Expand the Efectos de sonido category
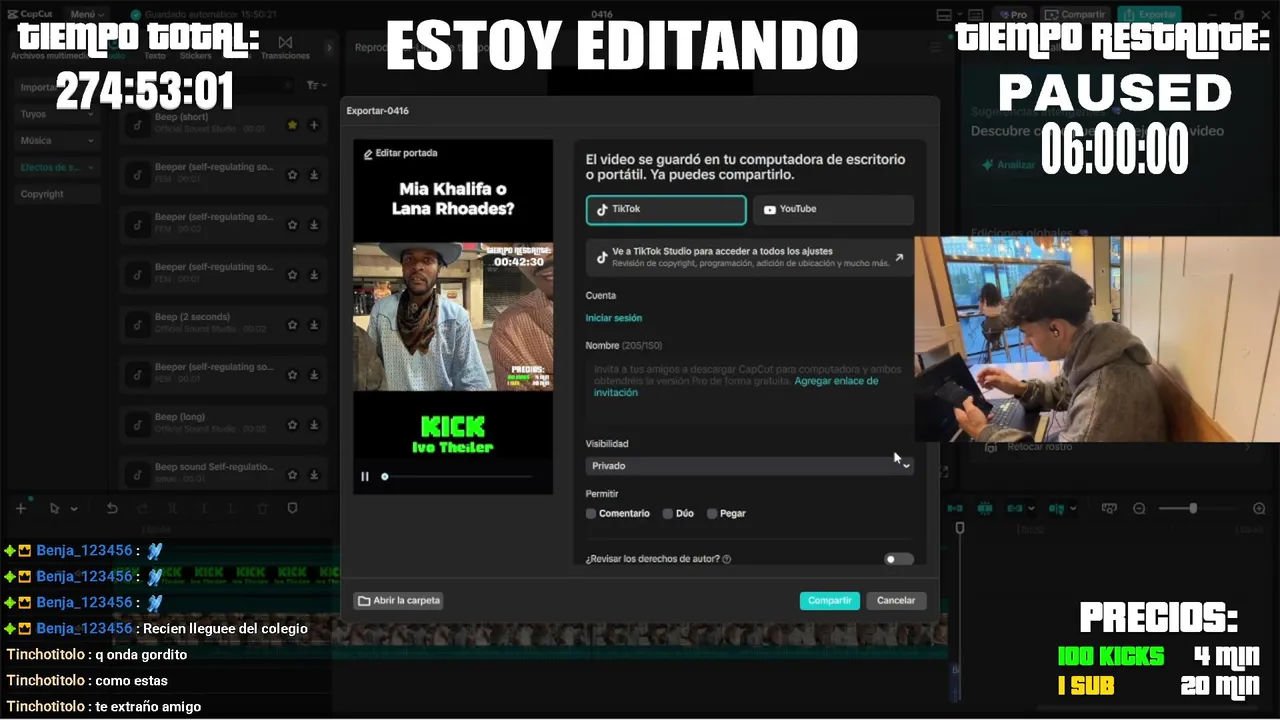 point(57,168)
